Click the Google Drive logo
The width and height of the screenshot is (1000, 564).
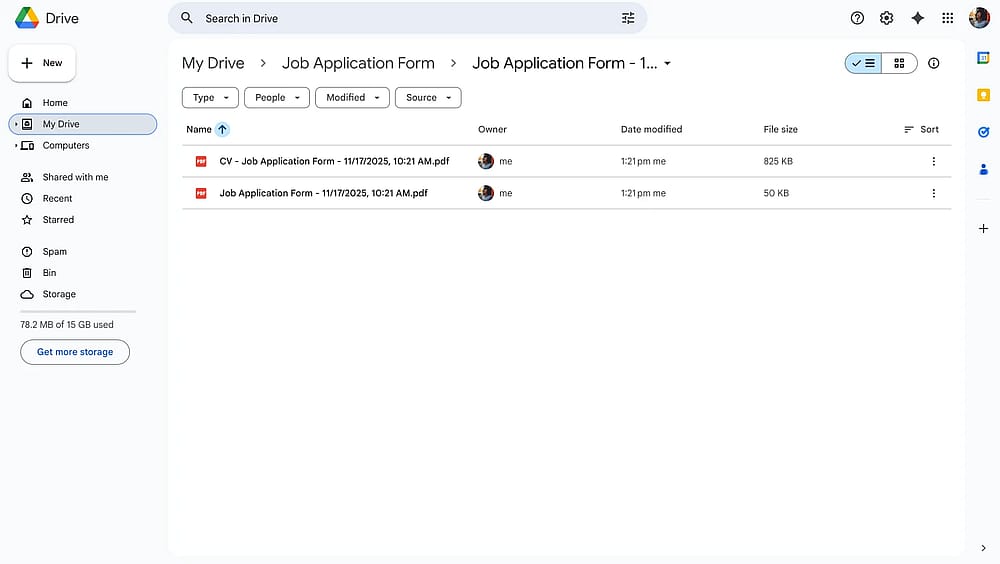click(27, 18)
